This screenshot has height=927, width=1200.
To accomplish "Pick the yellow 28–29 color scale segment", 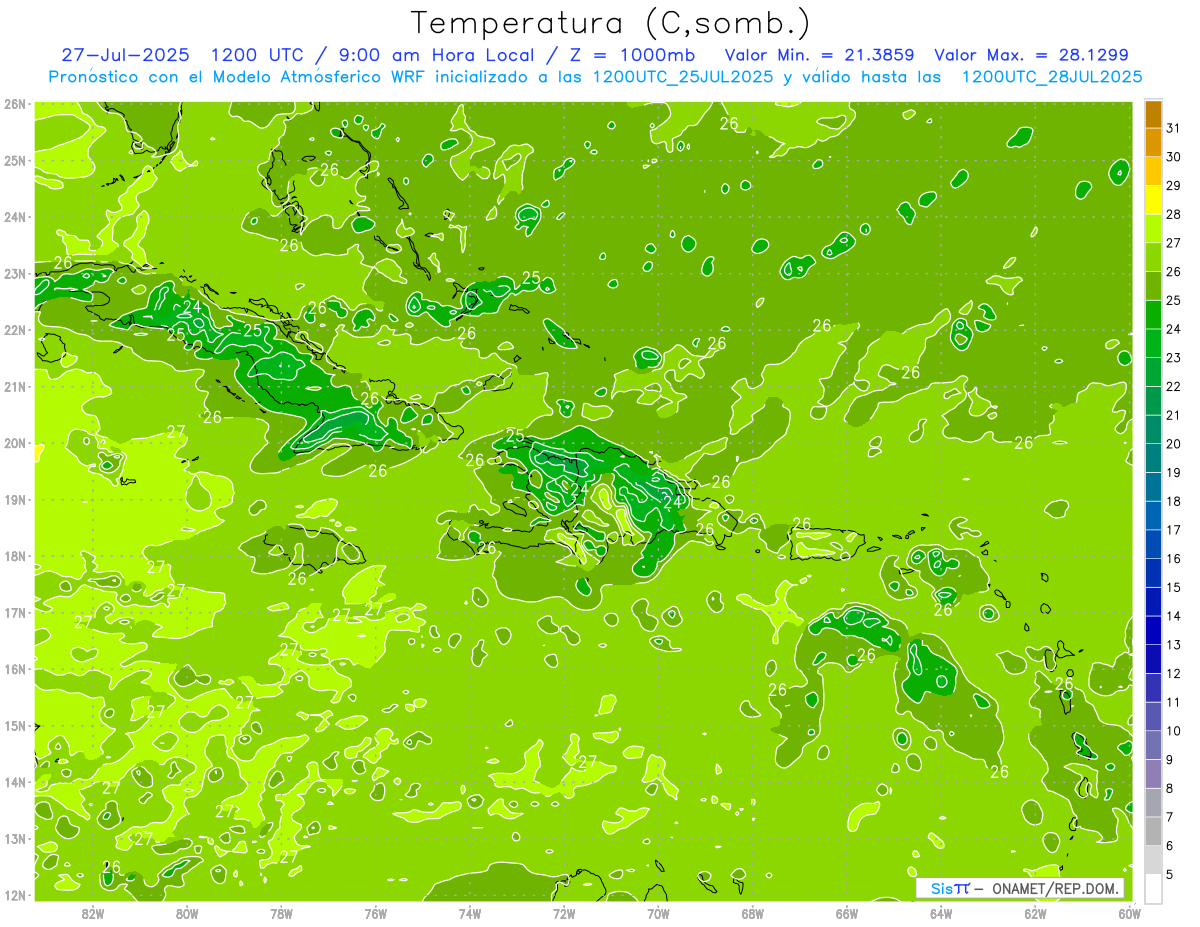I will click(x=1153, y=200).
